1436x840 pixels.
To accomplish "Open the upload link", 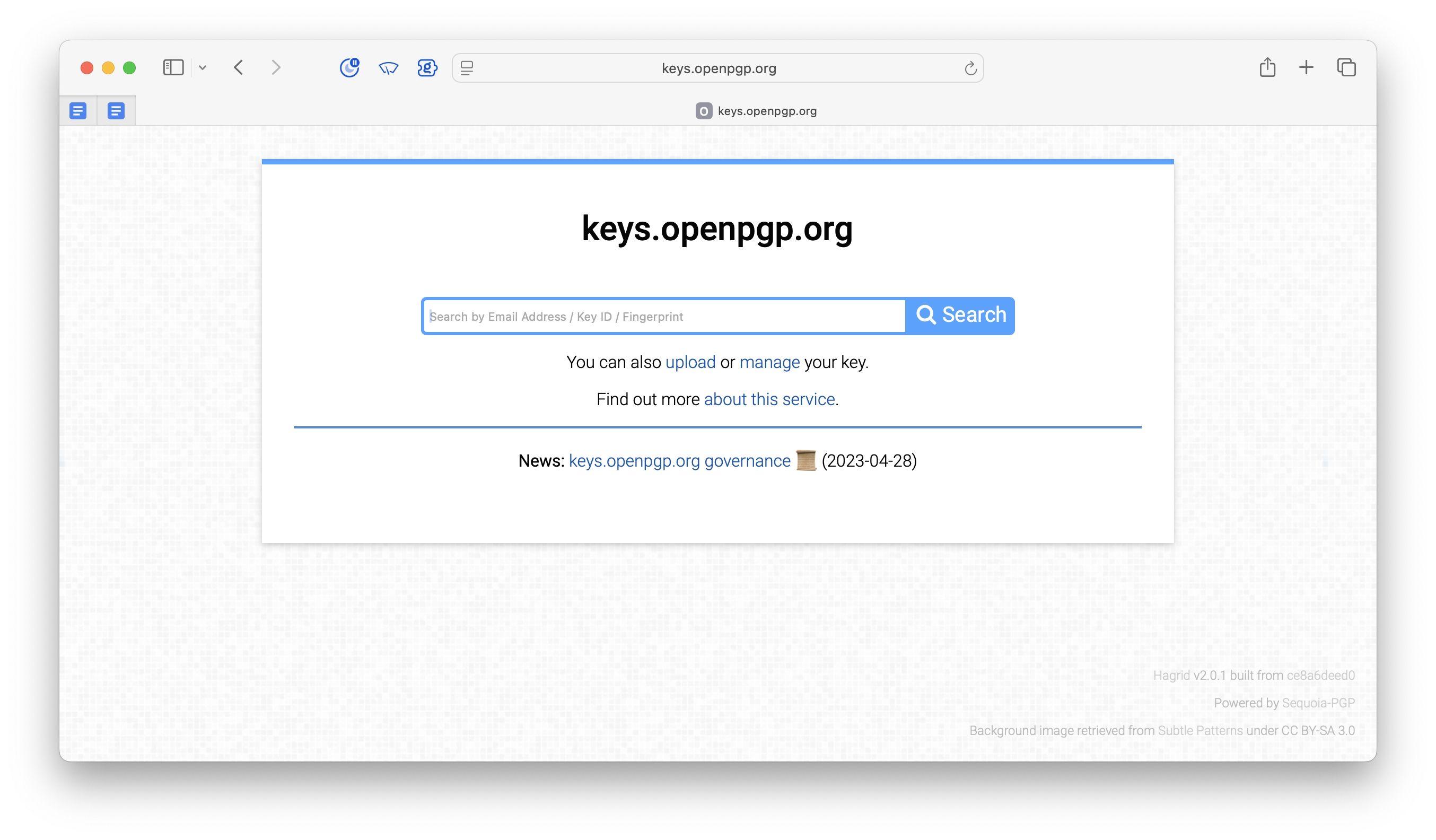I will 690,362.
